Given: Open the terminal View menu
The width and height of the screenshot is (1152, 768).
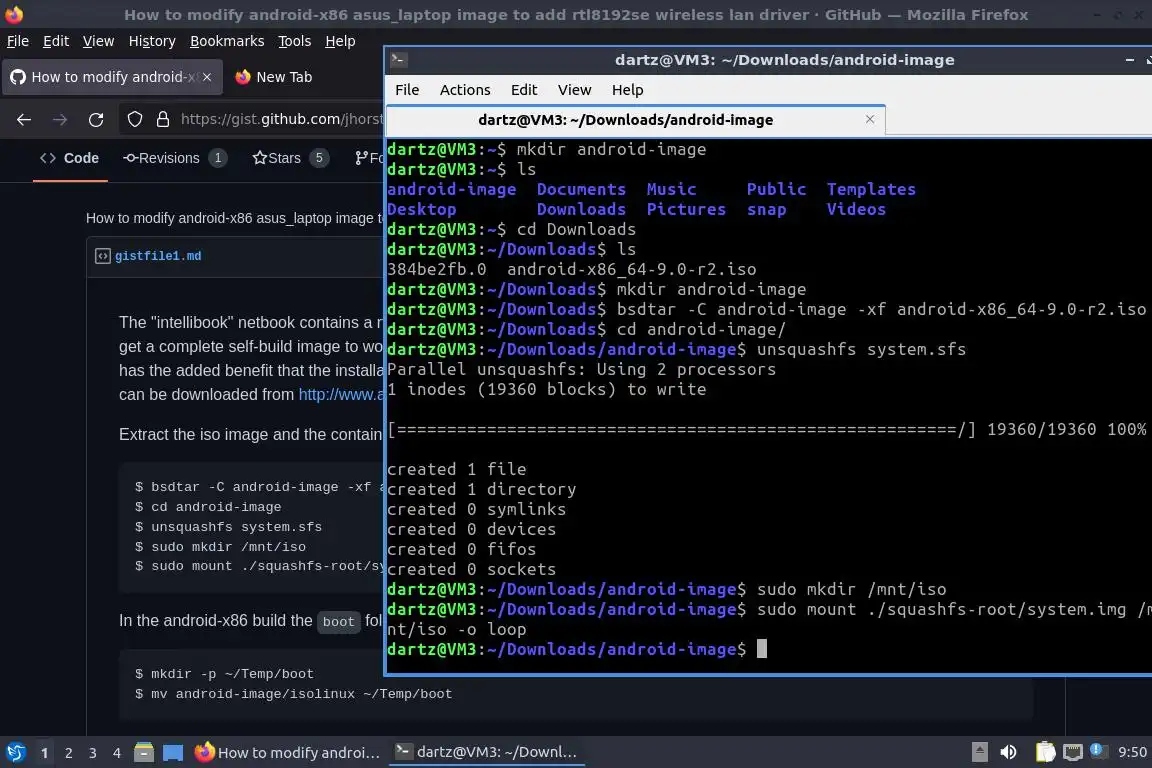Looking at the screenshot, I should coord(575,90).
